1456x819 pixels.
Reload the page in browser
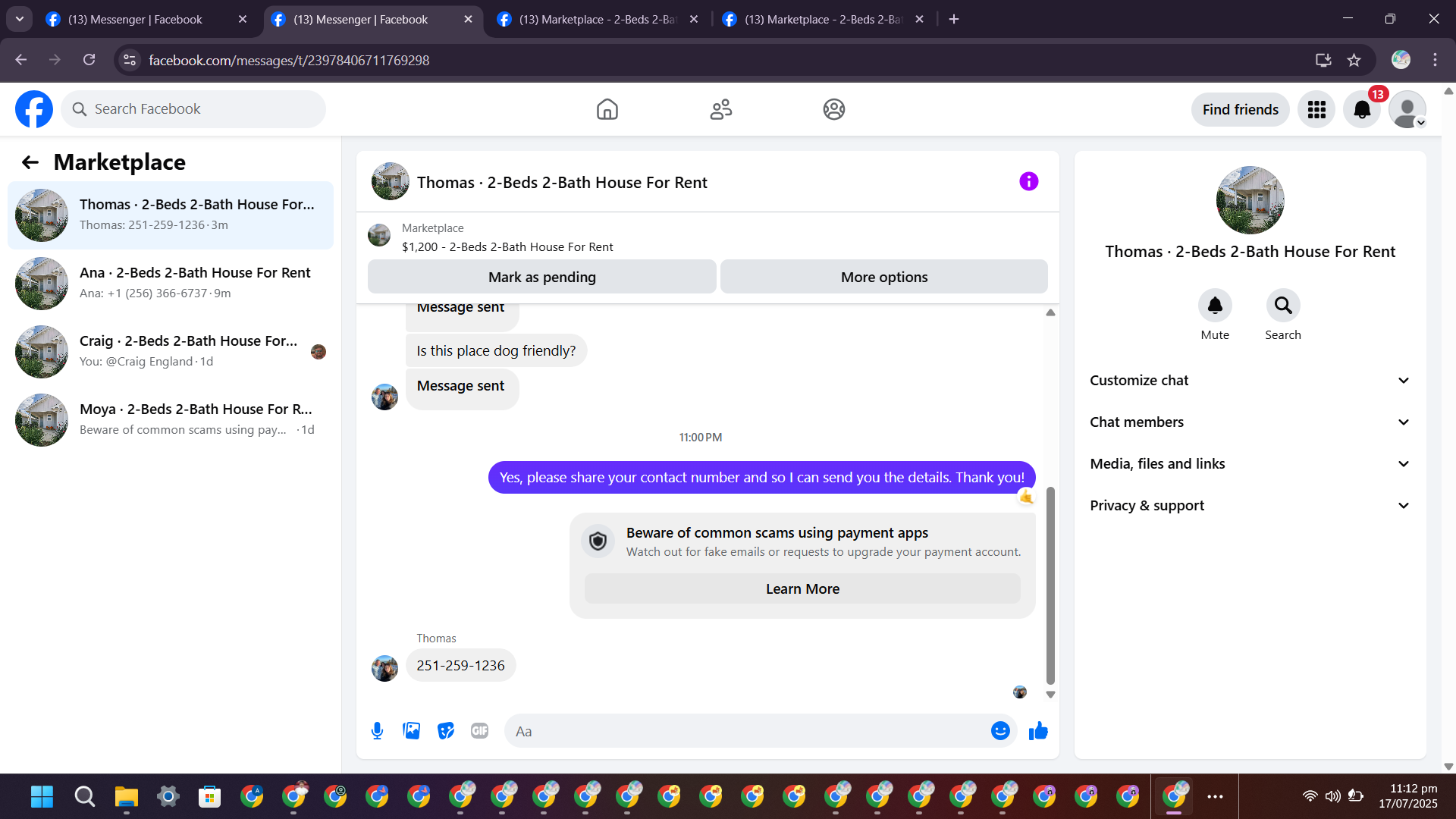tap(89, 60)
